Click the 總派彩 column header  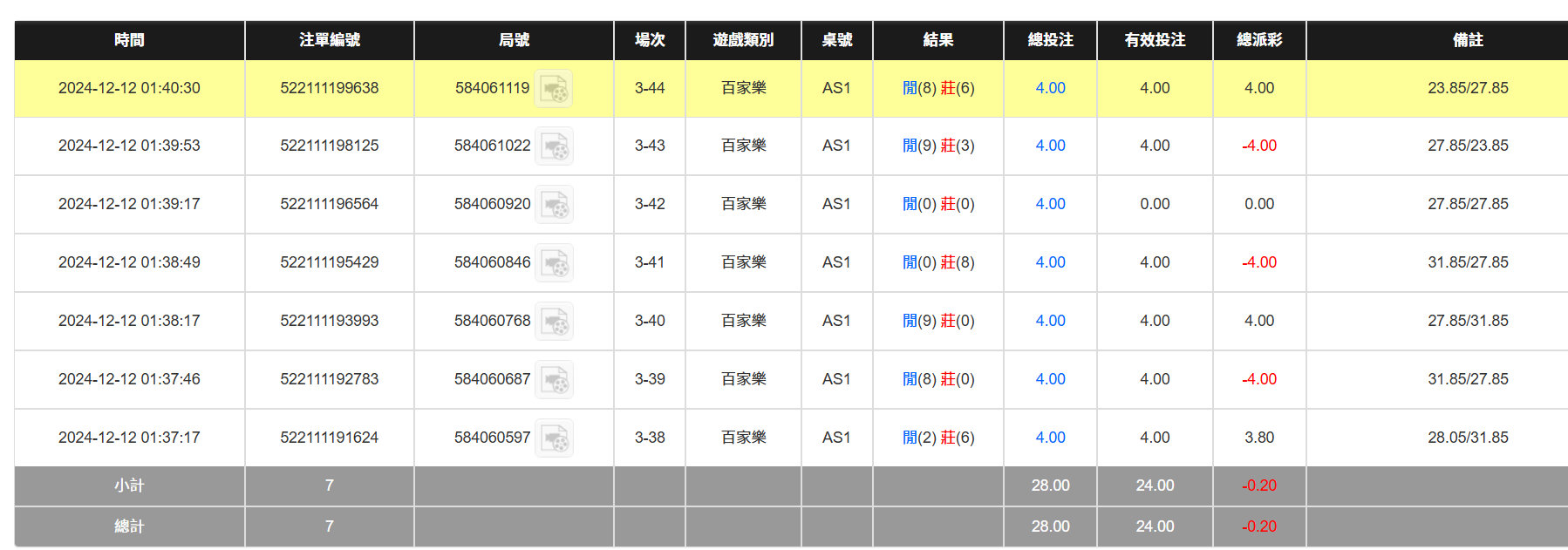tap(1258, 40)
